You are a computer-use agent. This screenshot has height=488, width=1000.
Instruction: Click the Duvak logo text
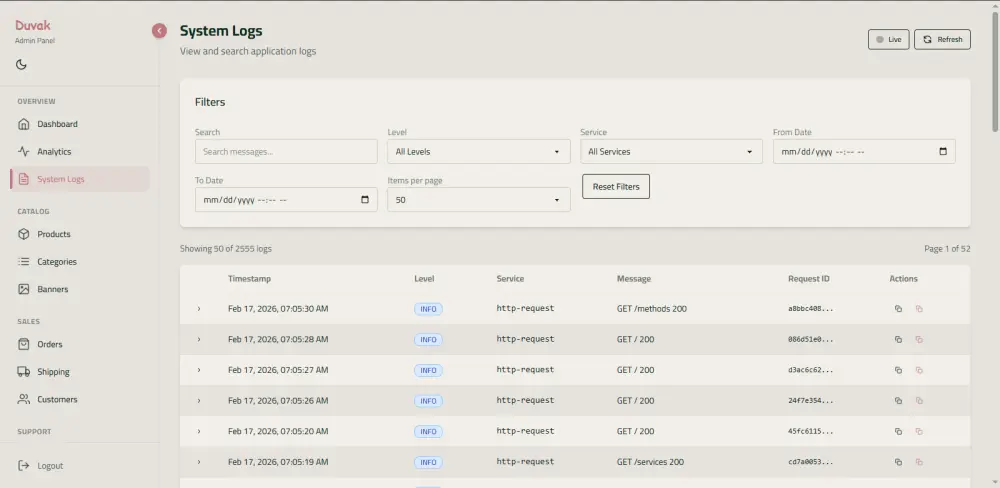pos(33,26)
